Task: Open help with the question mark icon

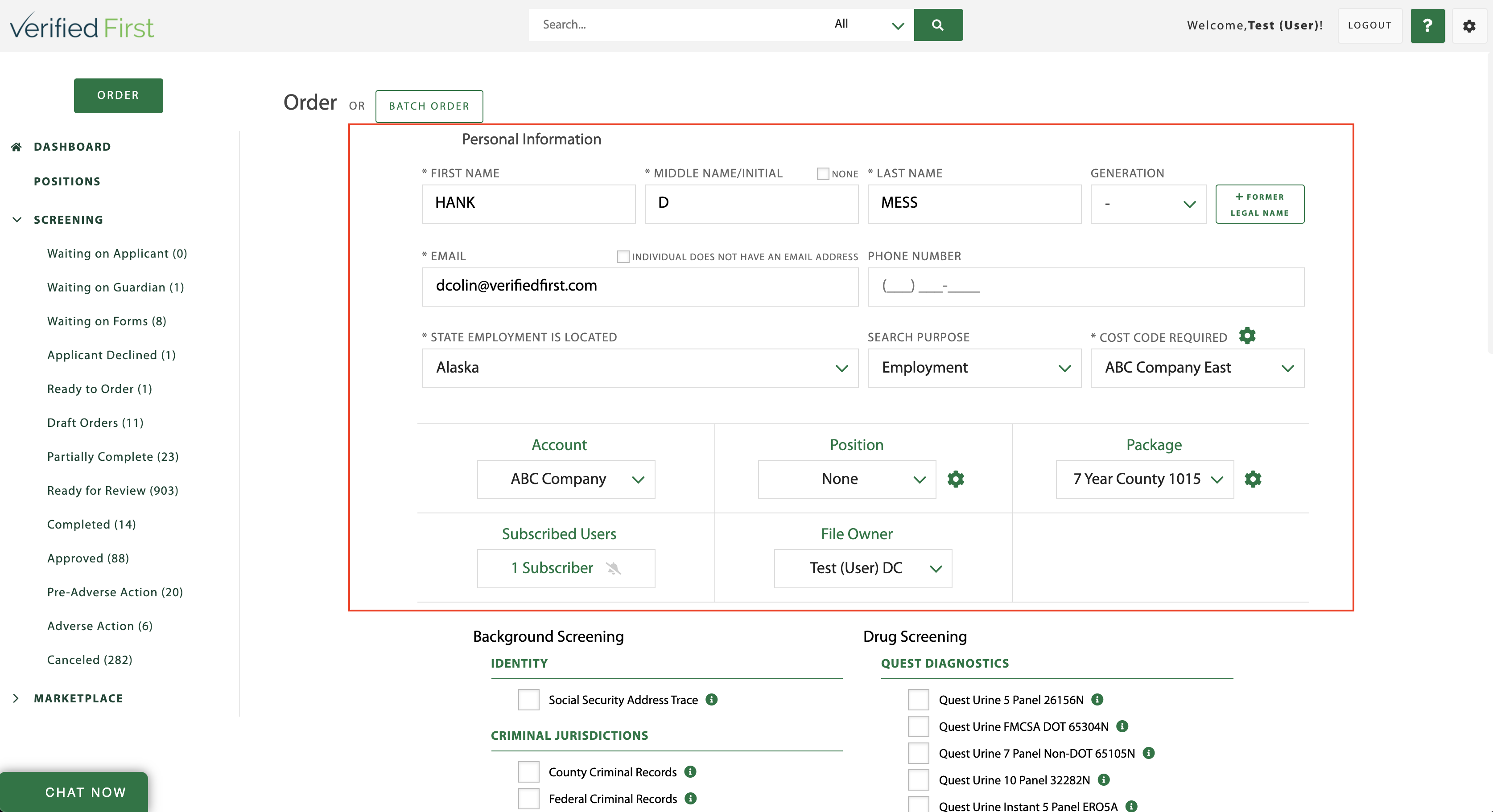Action: pyautogui.click(x=1427, y=25)
